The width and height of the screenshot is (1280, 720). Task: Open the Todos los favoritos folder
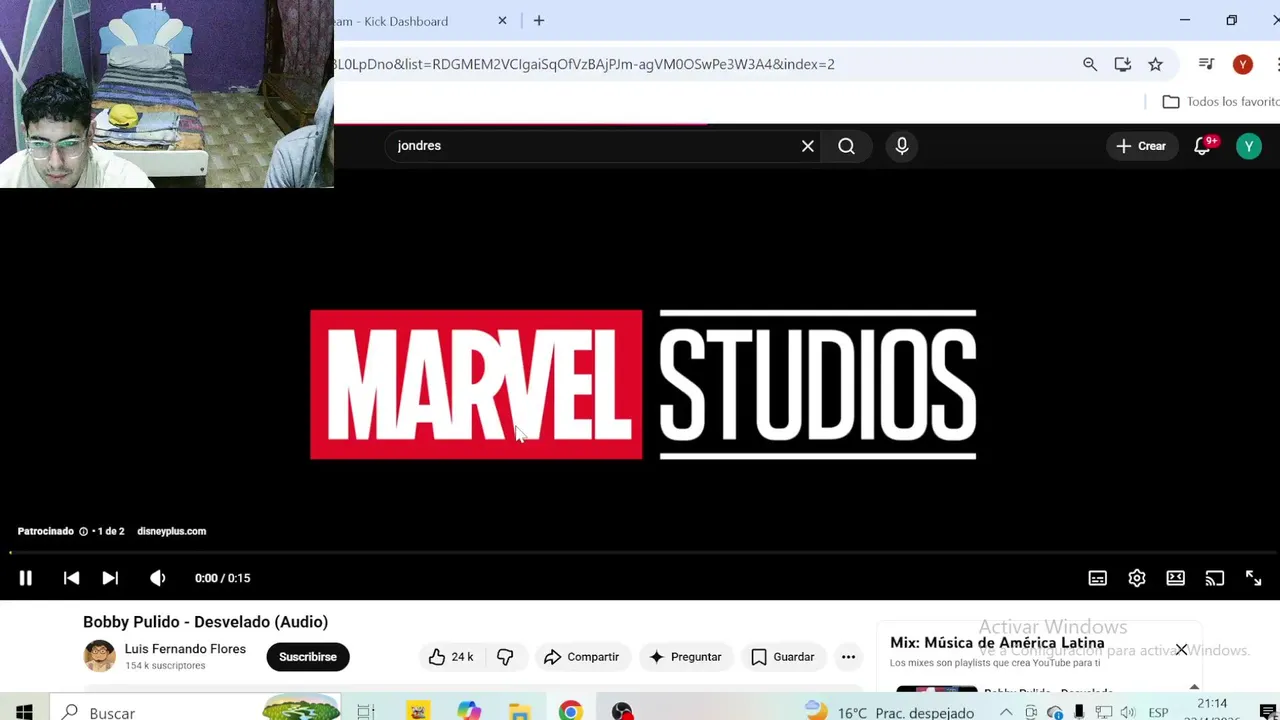coord(1221,102)
